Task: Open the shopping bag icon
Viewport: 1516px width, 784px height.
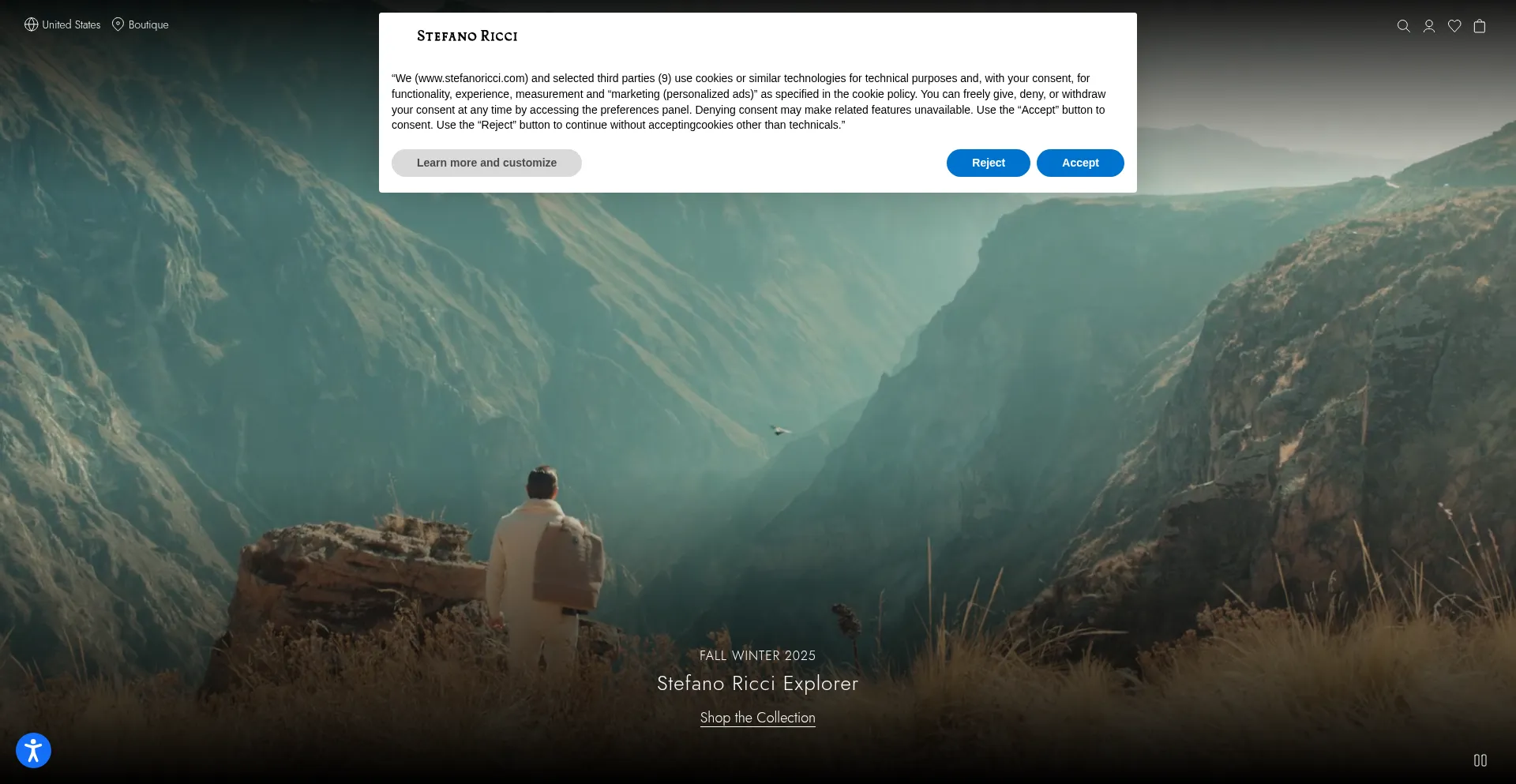Action: 1479,26
